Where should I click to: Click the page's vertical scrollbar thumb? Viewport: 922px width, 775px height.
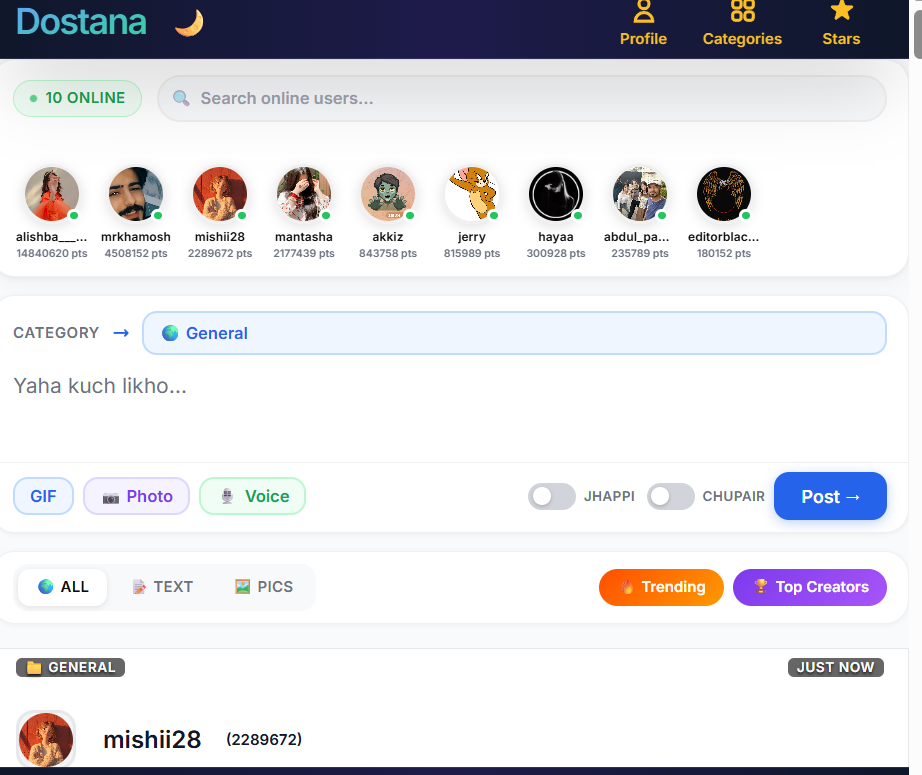point(917,34)
